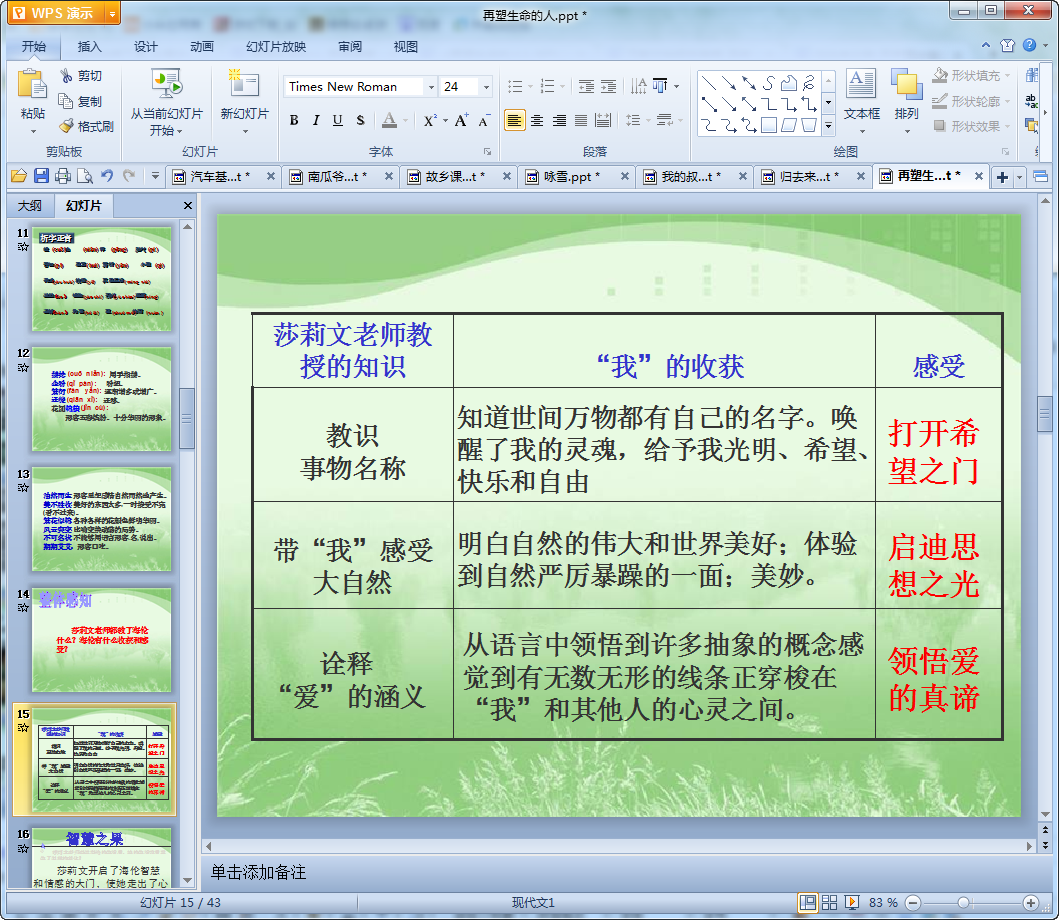
Task: Increase font size icon
Action: point(461,120)
